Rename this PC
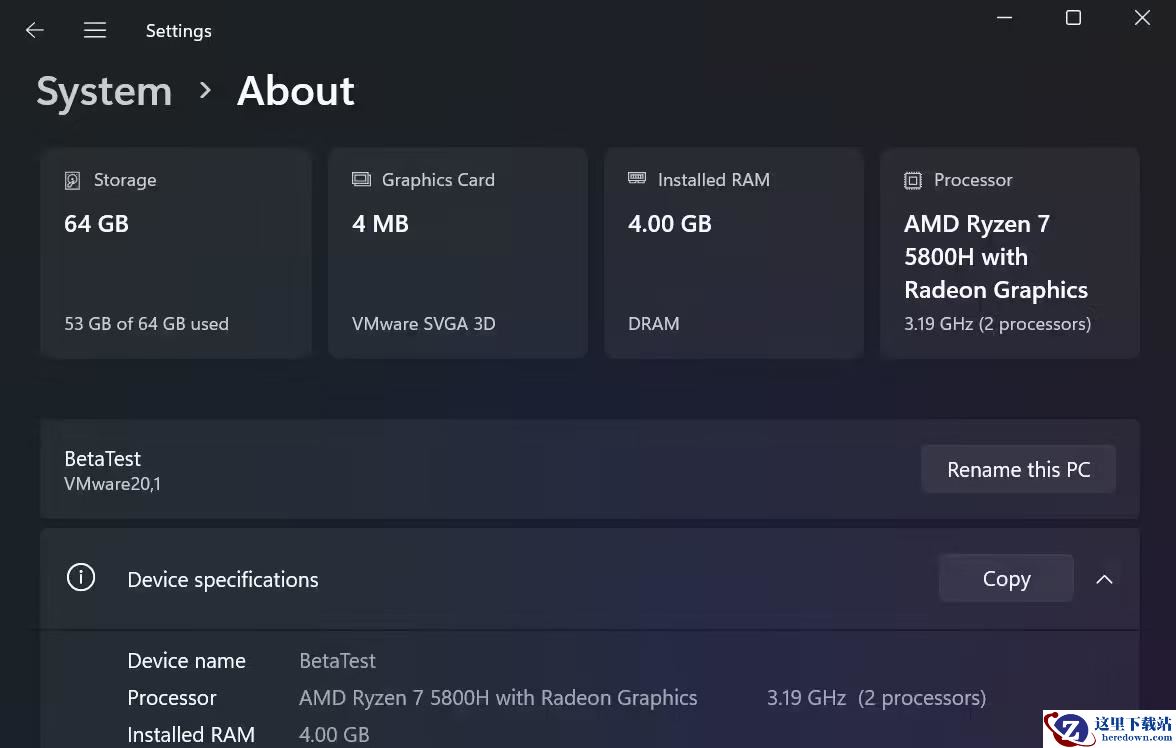Screen dimensions: 1176x748 [1018, 470]
